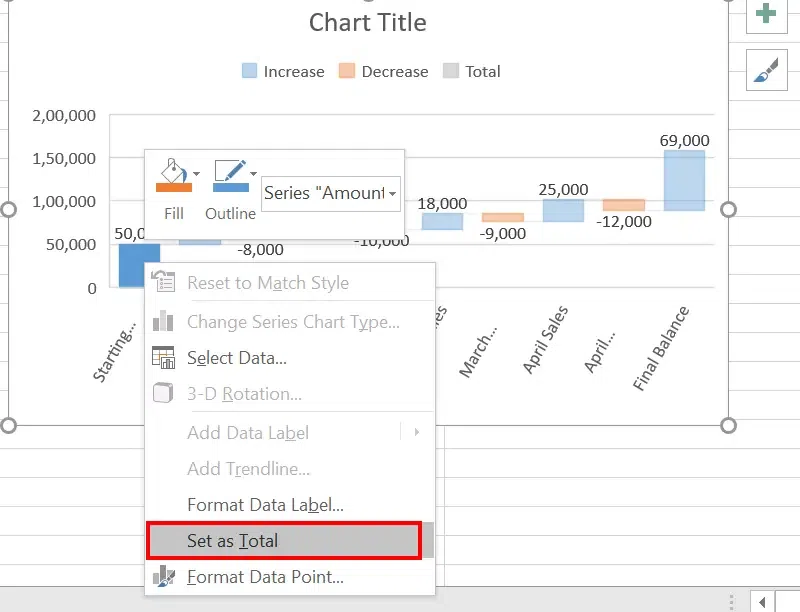Image resolution: width=800 pixels, height=612 pixels.
Task: Expand the Outline color dropdown arrow
Action: 253,174
